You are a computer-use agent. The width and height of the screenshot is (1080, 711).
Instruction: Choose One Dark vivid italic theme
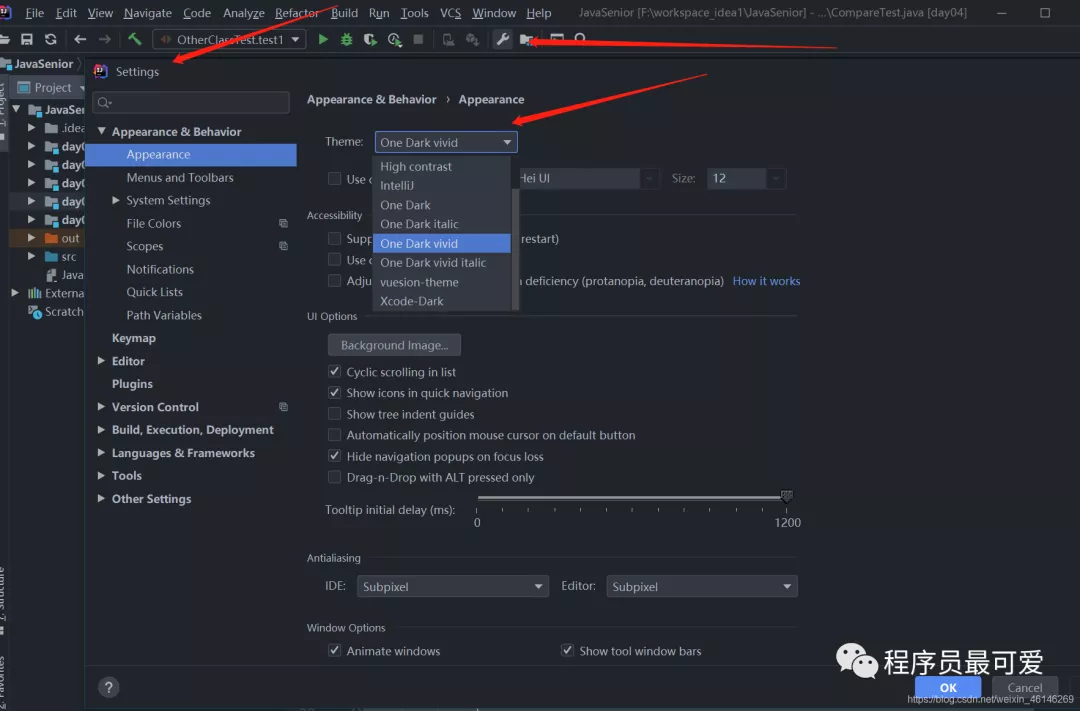[x=442, y=262]
